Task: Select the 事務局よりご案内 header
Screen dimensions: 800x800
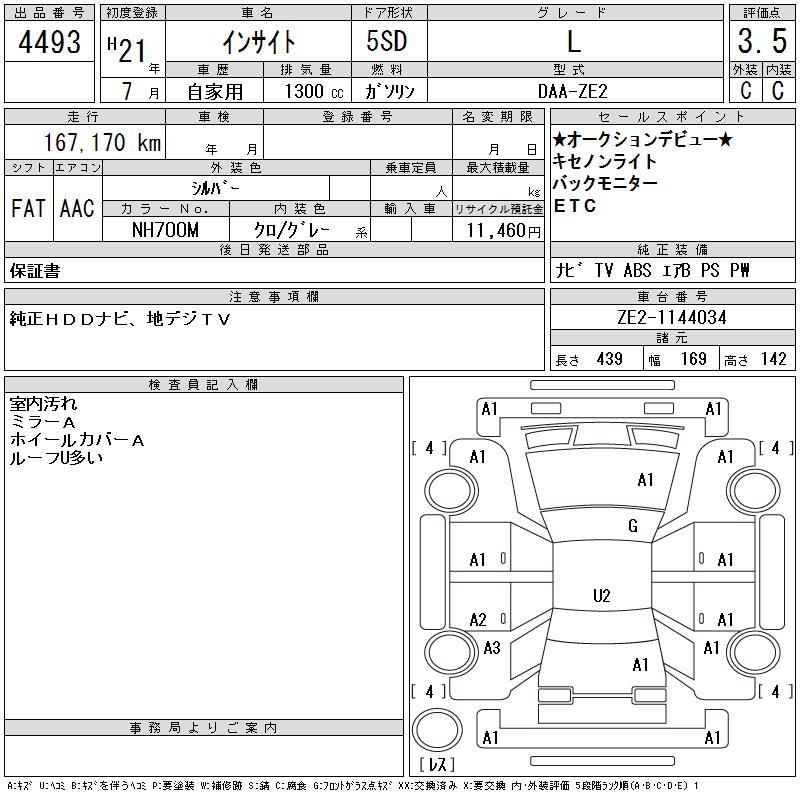Action: 204,728
